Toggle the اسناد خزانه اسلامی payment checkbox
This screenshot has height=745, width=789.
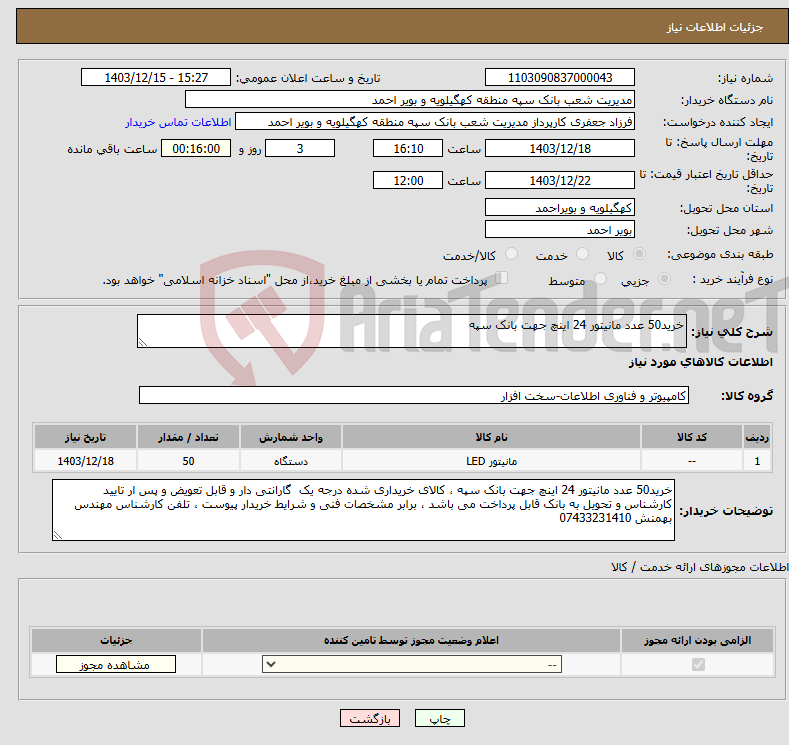click(x=502, y=278)
